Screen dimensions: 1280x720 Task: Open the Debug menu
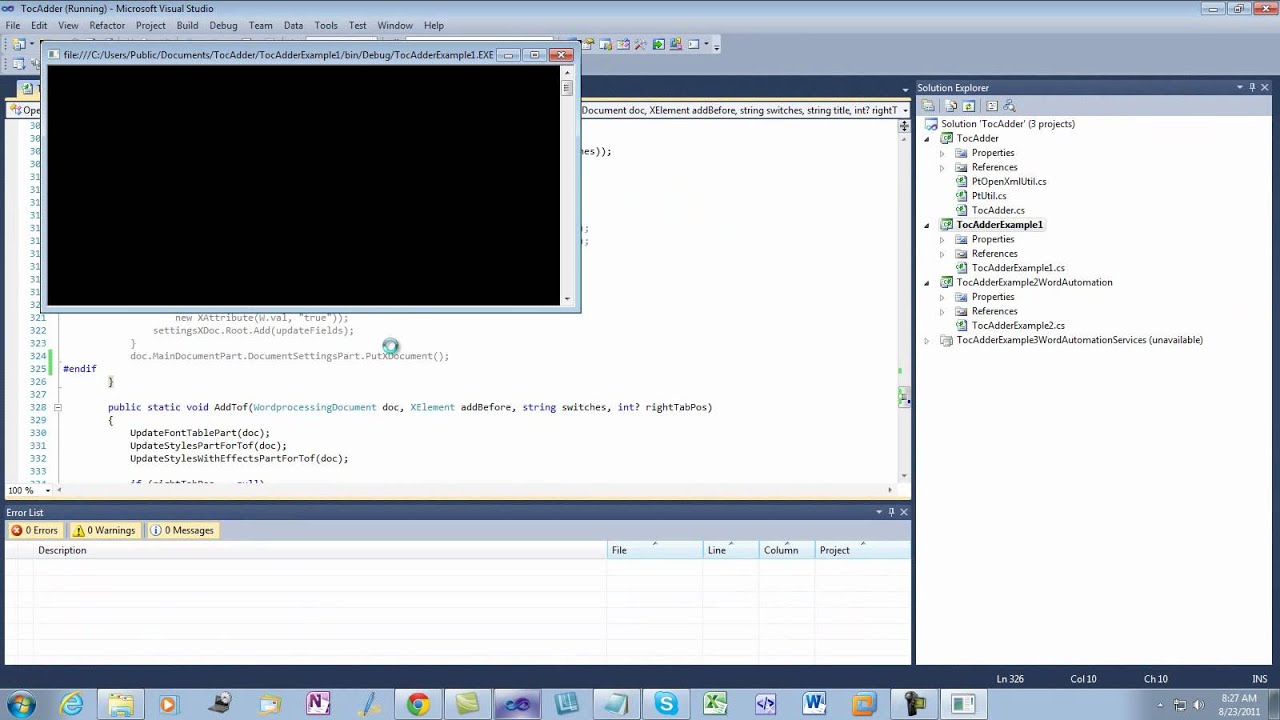(x=223, y=25)
